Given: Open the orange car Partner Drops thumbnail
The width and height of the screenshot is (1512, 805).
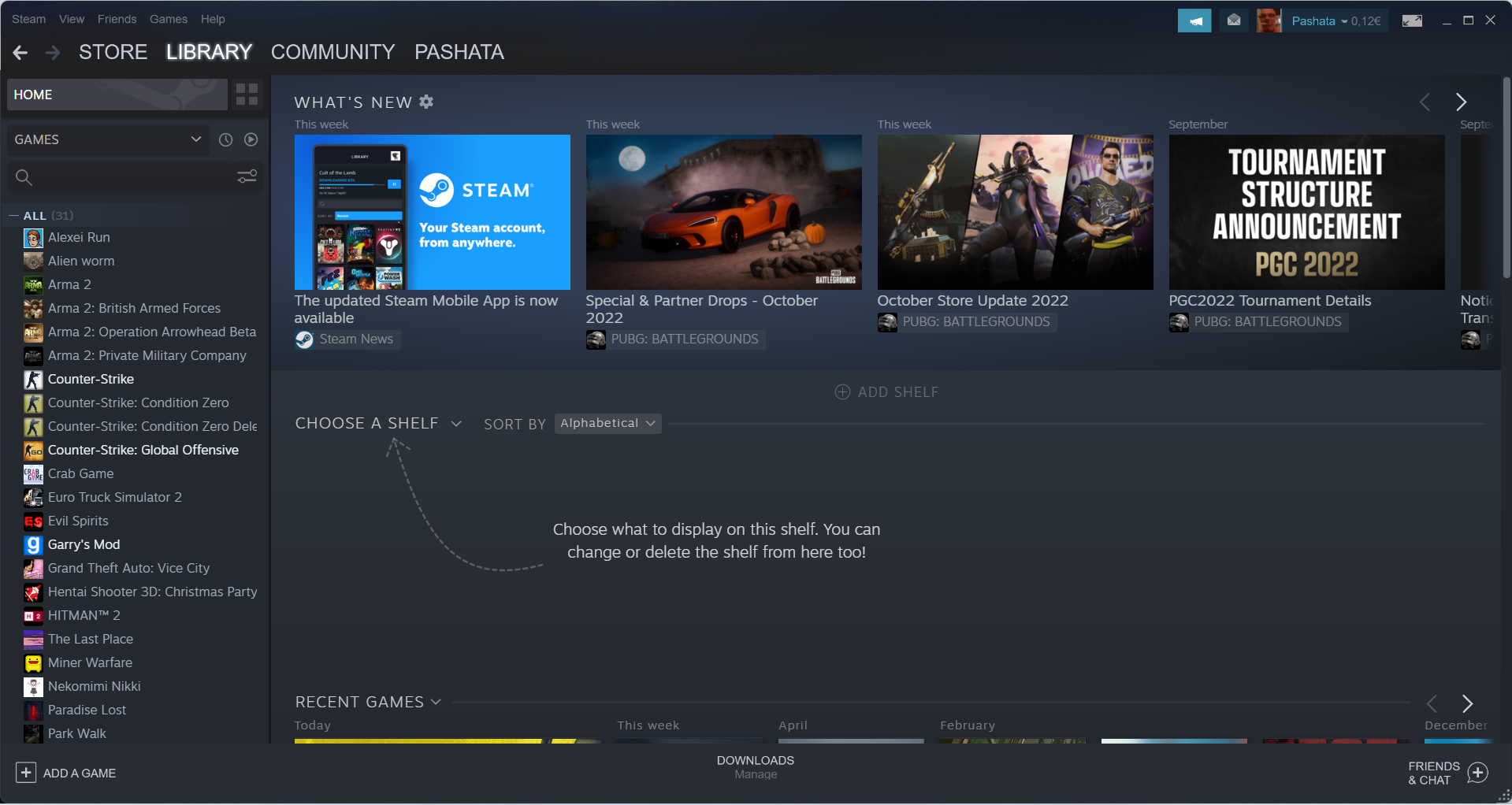Looking at the screenshot, I should click(x=723, y=212).
